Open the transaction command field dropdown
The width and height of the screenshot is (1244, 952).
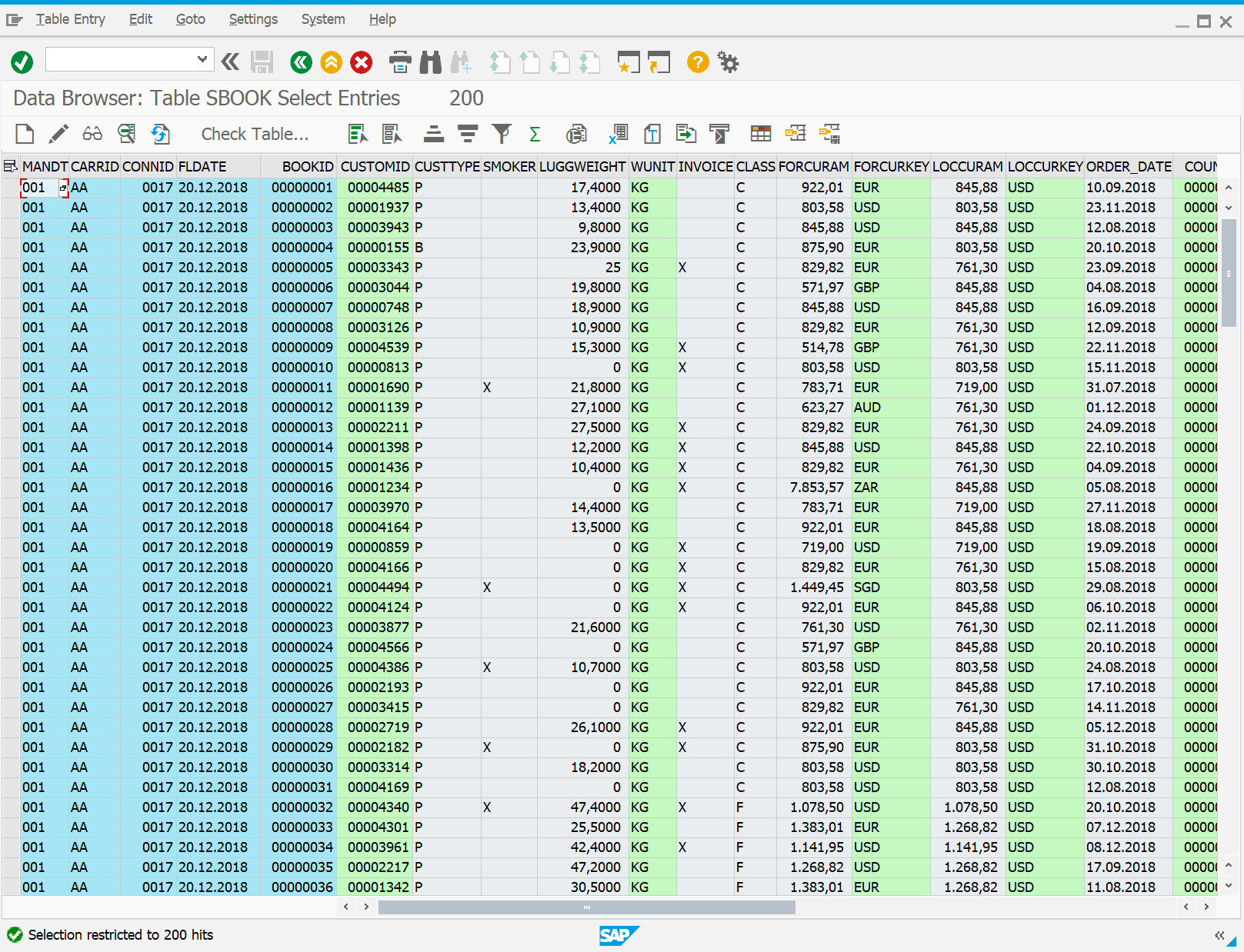tap(202, 59)
